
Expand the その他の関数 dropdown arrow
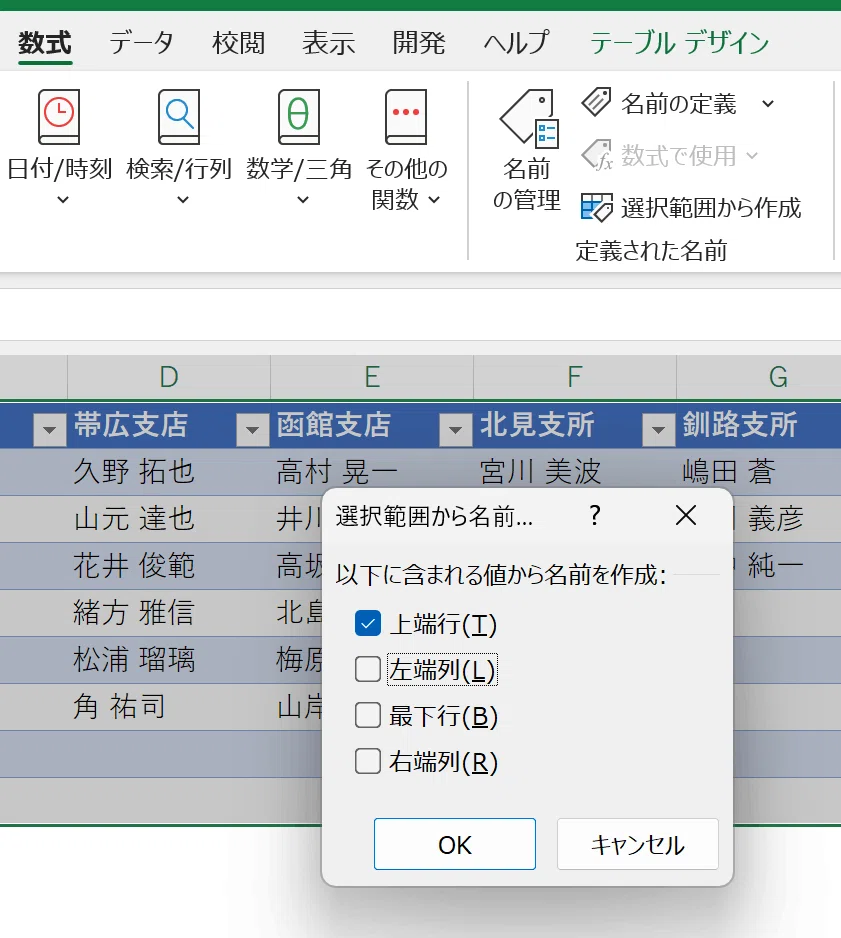[x=435, y=200]
